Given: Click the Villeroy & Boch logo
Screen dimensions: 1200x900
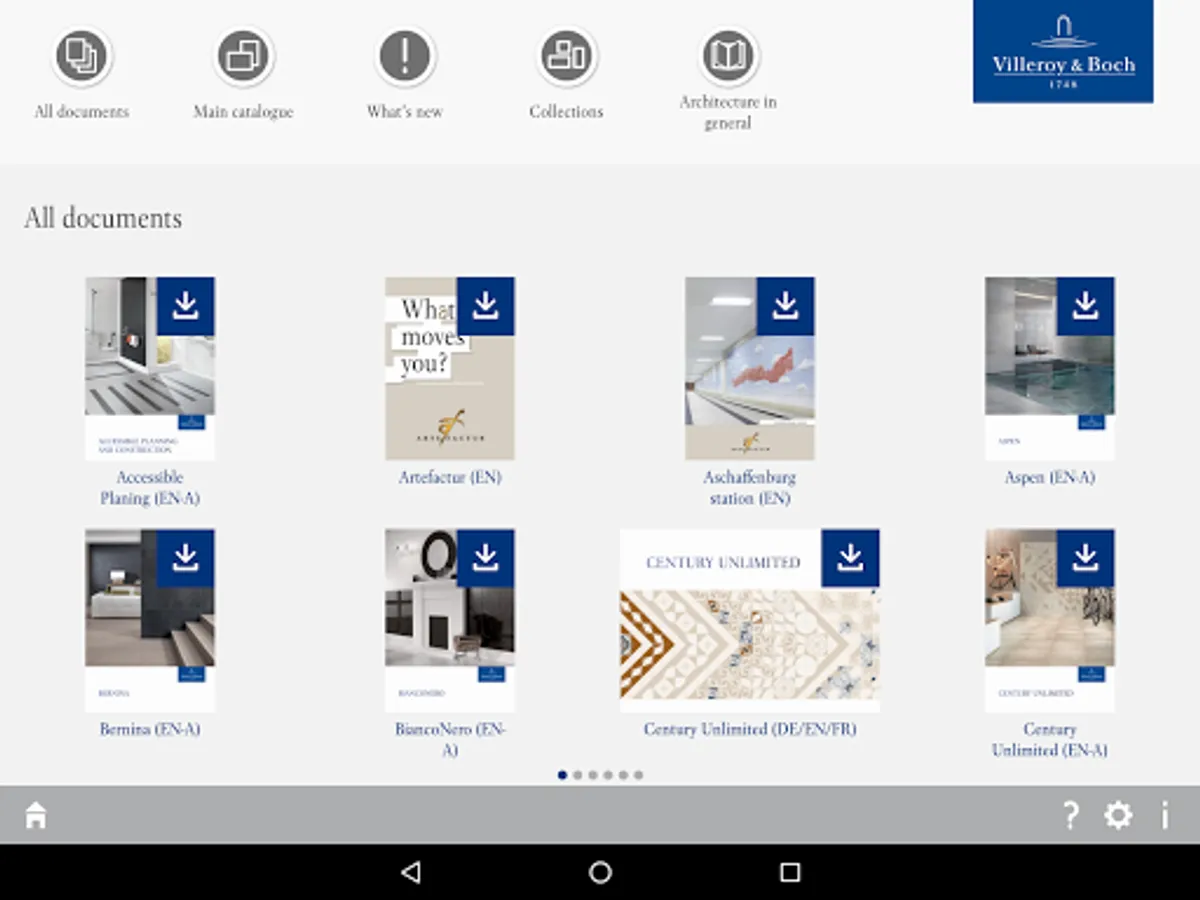Looking at the screenshot, I should click(x=1063, y=51).
